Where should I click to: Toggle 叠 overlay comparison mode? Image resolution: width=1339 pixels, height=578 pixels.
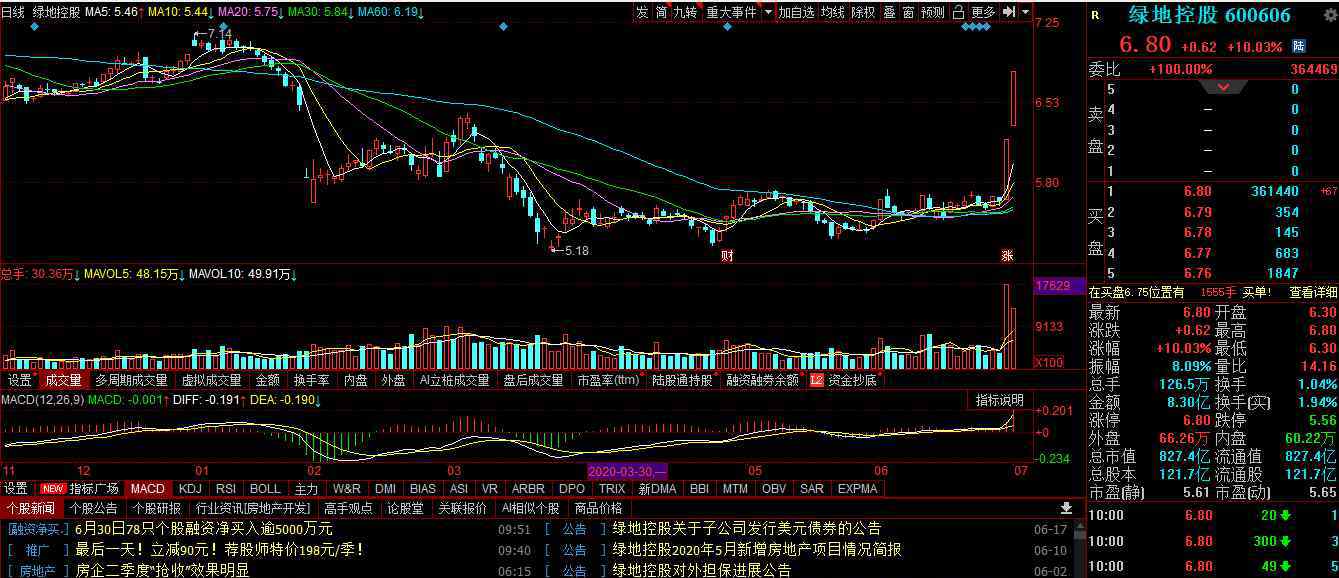pyautogui.click(x=889, y=12)
